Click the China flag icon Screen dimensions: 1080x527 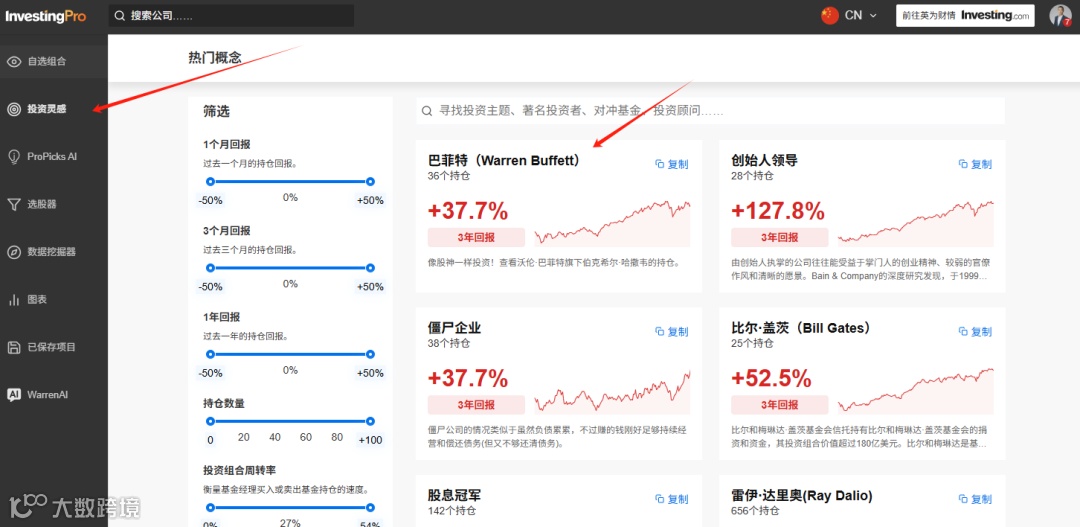[x=830, y=15]
